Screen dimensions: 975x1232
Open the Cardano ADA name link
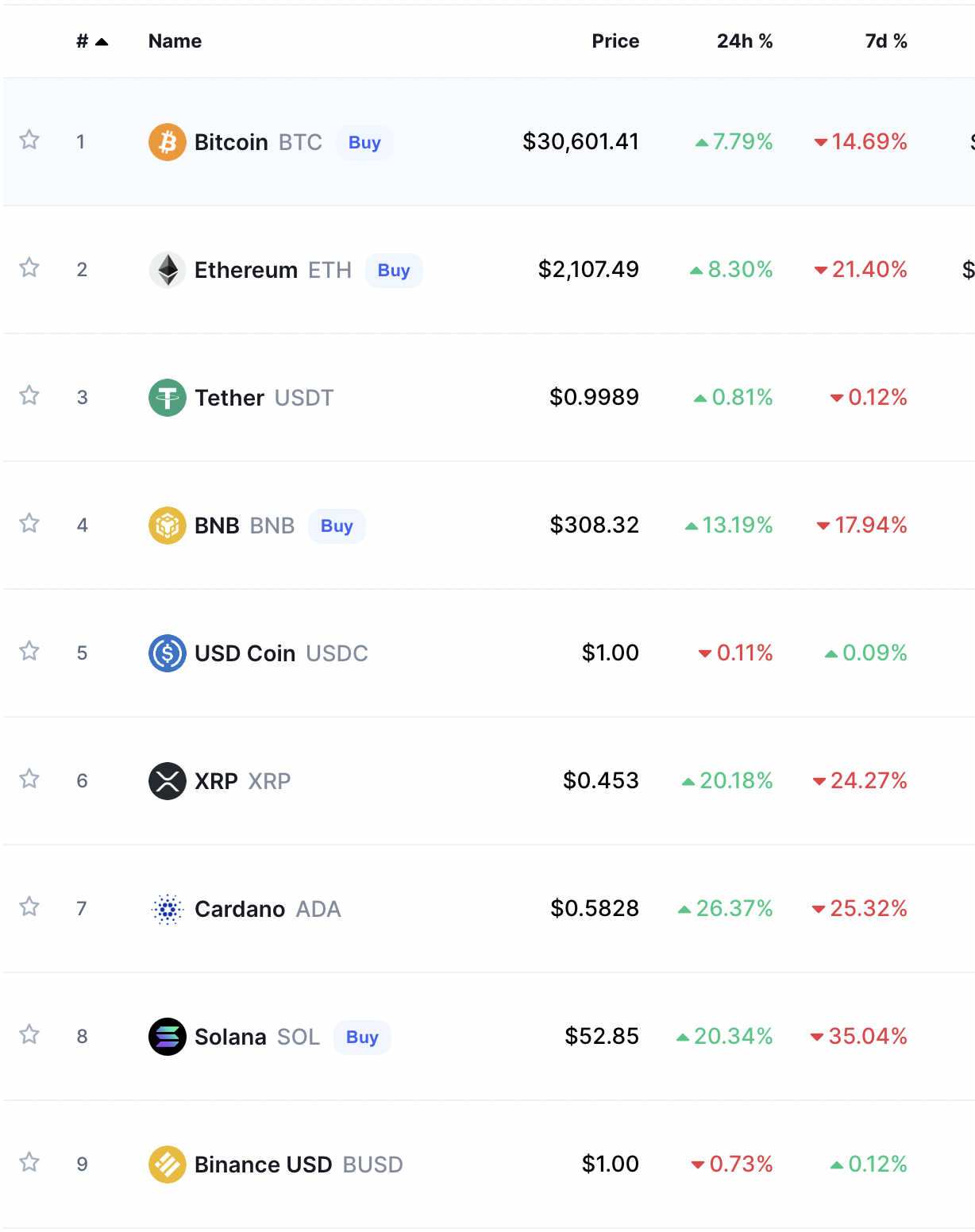[268, 909]
